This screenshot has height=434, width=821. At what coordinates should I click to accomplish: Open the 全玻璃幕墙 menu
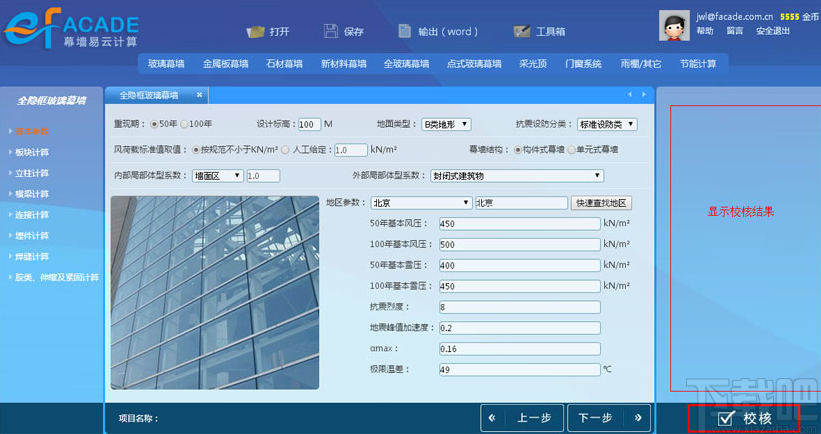406,64
